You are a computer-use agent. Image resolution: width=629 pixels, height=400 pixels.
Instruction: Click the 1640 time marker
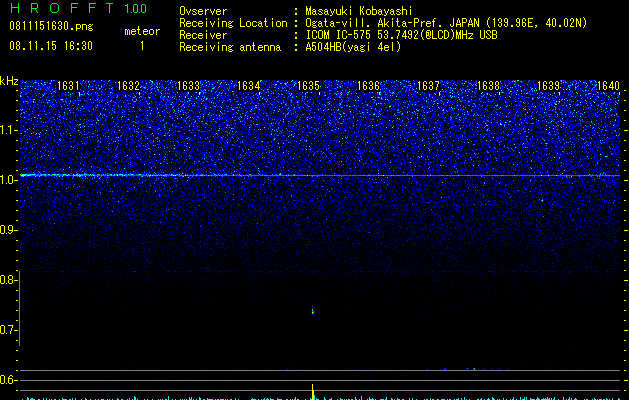609,86
